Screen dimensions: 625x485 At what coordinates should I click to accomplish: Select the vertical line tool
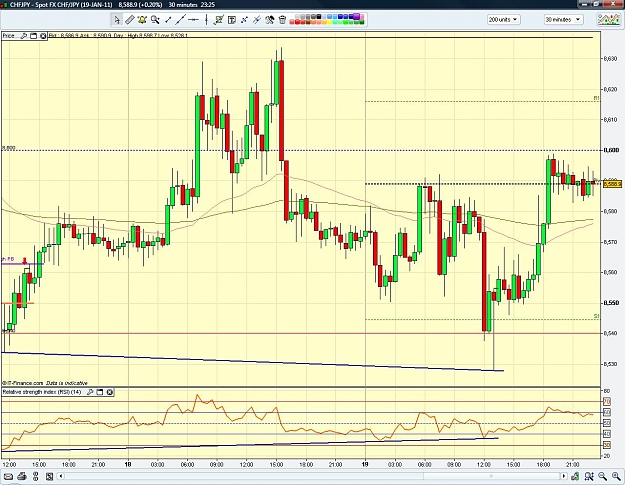[x=206, y=19]
